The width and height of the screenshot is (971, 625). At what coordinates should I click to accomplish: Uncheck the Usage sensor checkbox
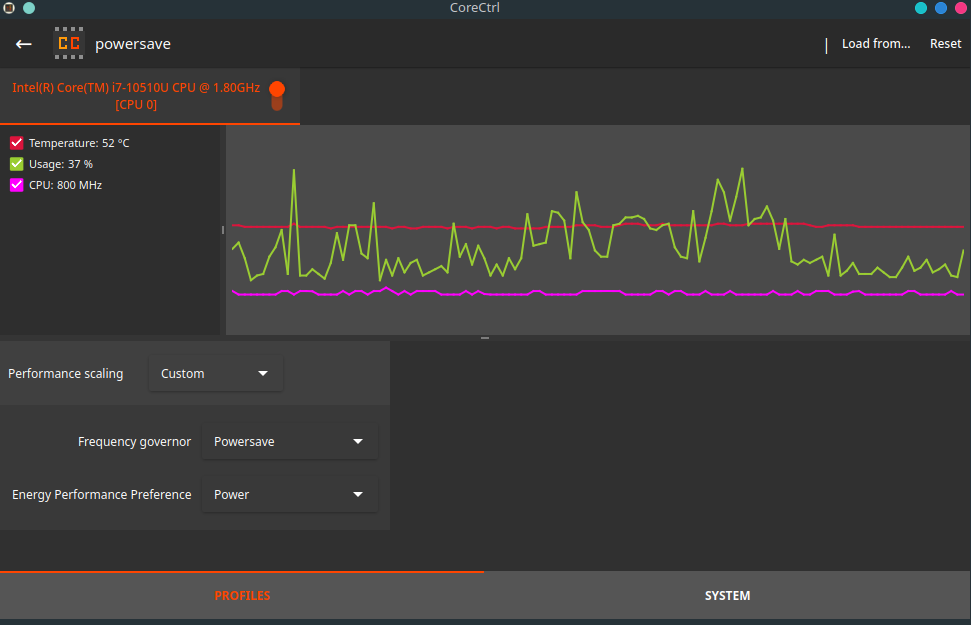[x=17, y=164]
